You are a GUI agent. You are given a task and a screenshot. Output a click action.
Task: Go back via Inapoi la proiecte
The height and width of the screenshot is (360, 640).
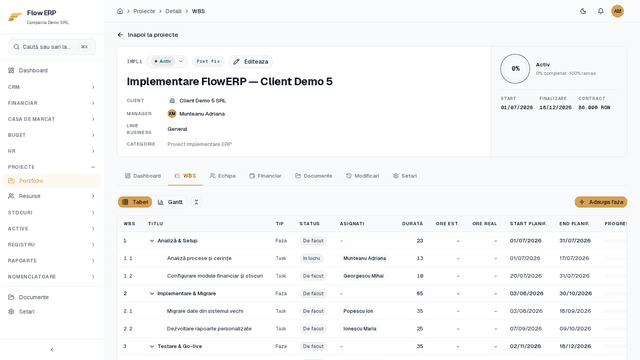[x=148, y=35]
